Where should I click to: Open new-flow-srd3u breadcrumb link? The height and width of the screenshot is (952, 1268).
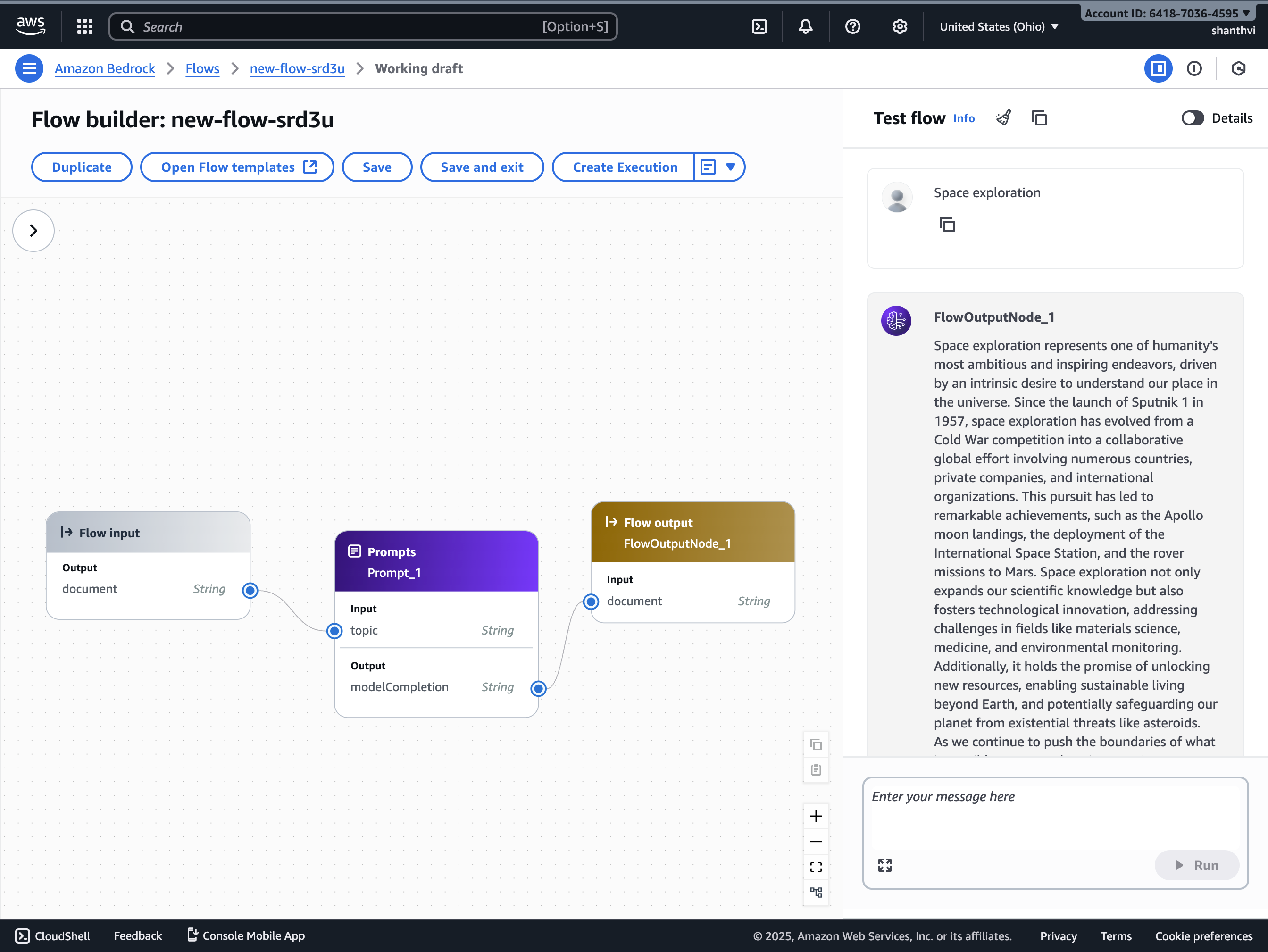pyautogui.click(x=297, y=69)
